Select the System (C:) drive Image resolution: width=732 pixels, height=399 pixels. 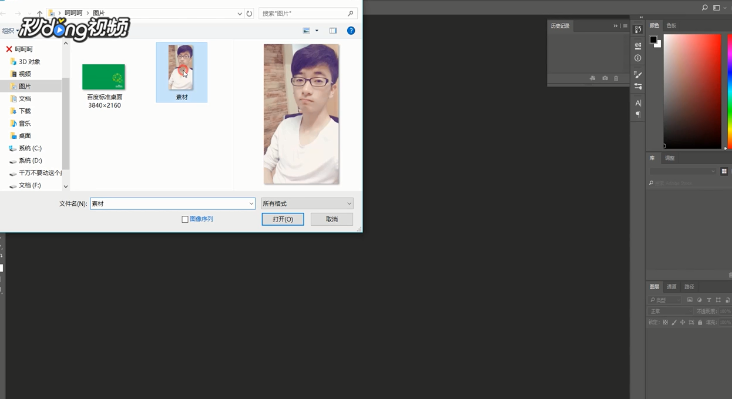tap(30, 148)
